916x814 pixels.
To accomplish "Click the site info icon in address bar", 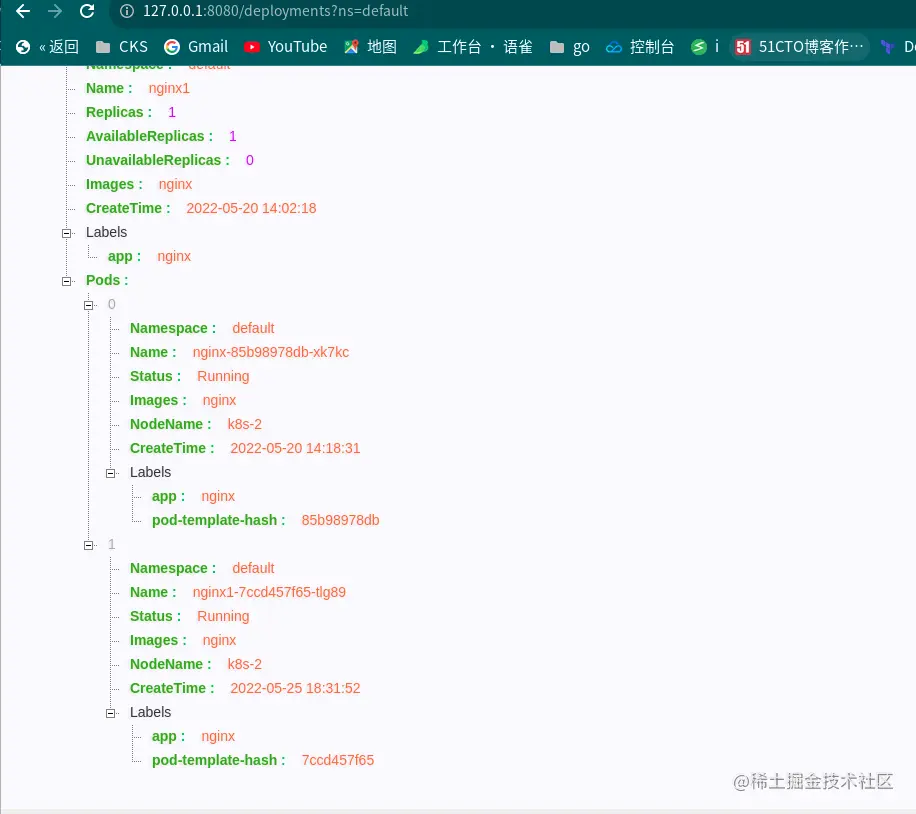I will pos(127,11).
